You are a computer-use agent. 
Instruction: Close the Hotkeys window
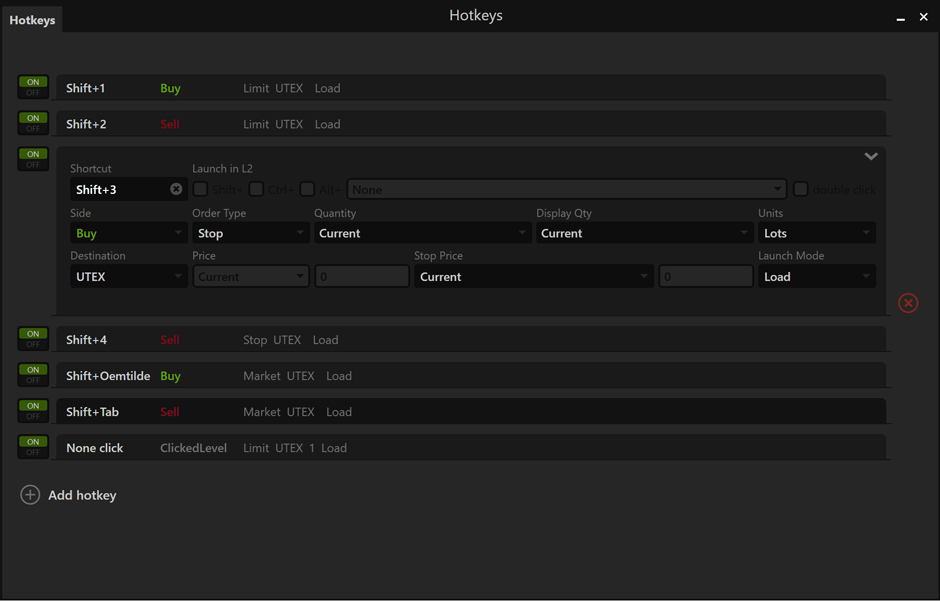[923, 17]
